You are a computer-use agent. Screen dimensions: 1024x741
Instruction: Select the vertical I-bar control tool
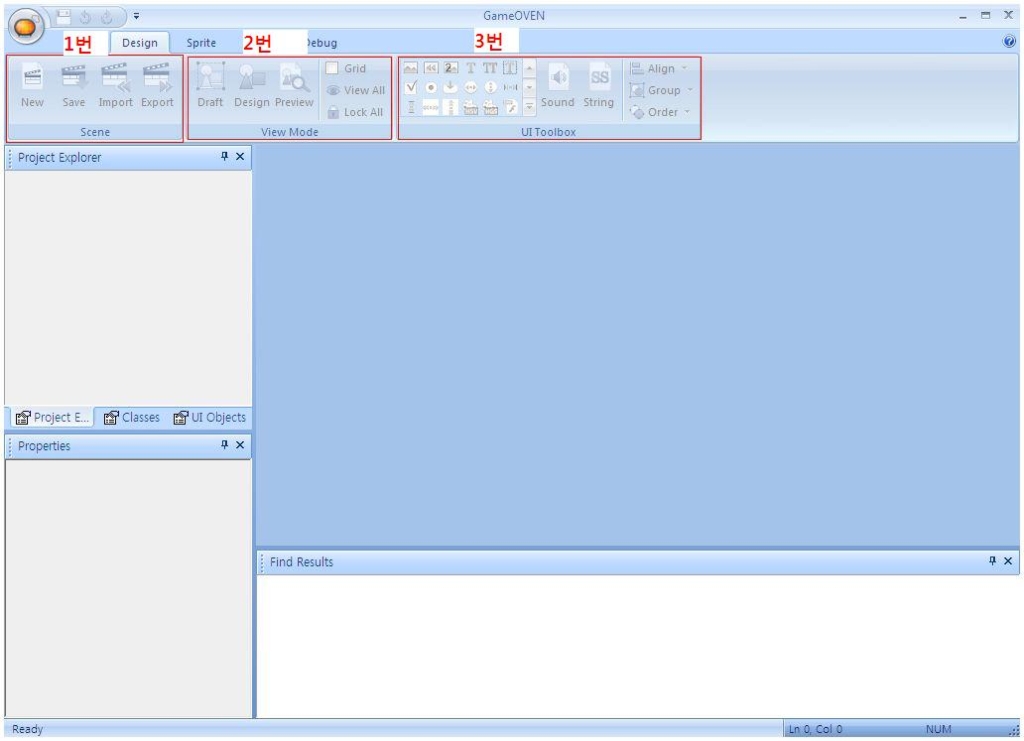point(411,107)
